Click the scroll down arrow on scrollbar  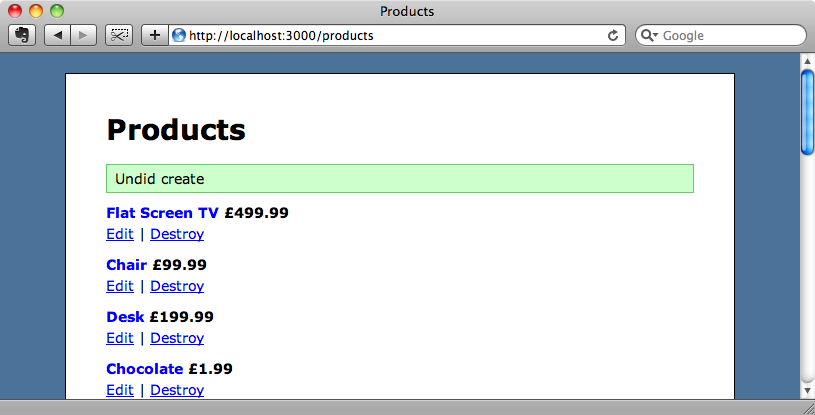pyautogui.click(x=807, y=390)
